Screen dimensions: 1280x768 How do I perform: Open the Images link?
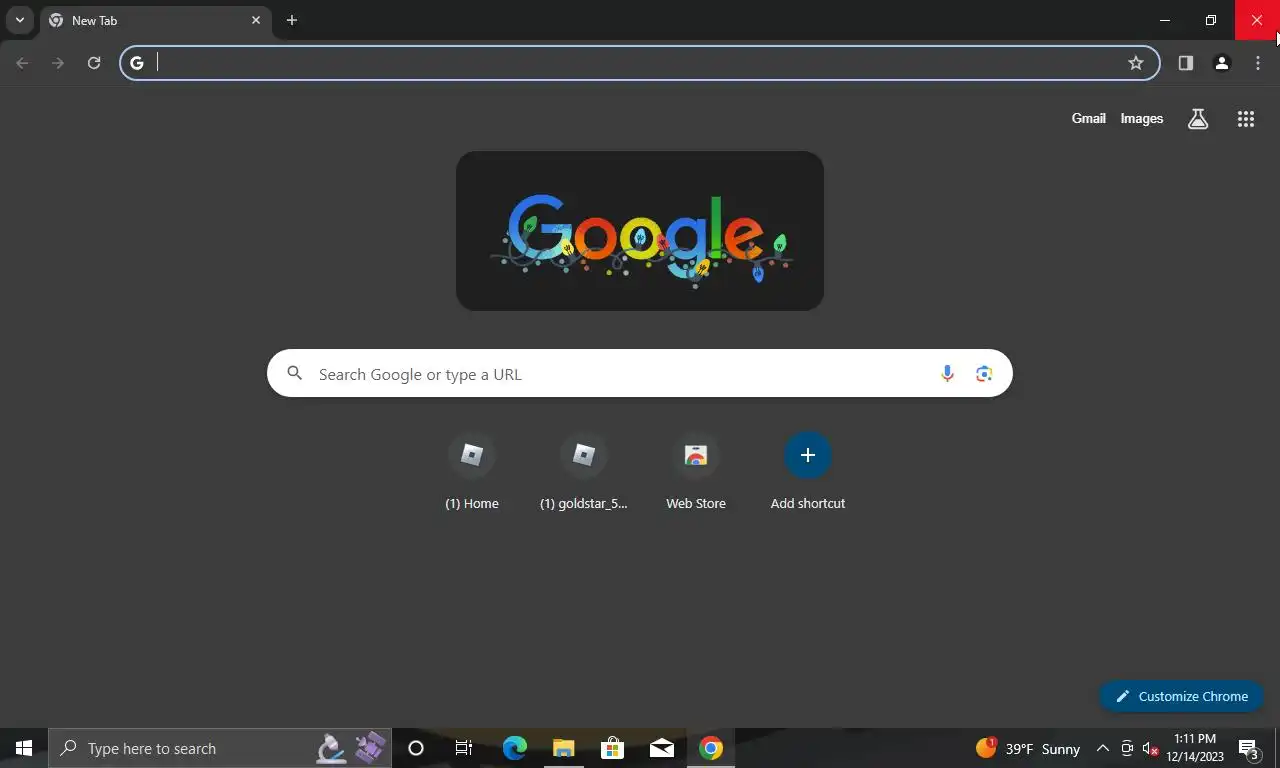click(1142, 118)
